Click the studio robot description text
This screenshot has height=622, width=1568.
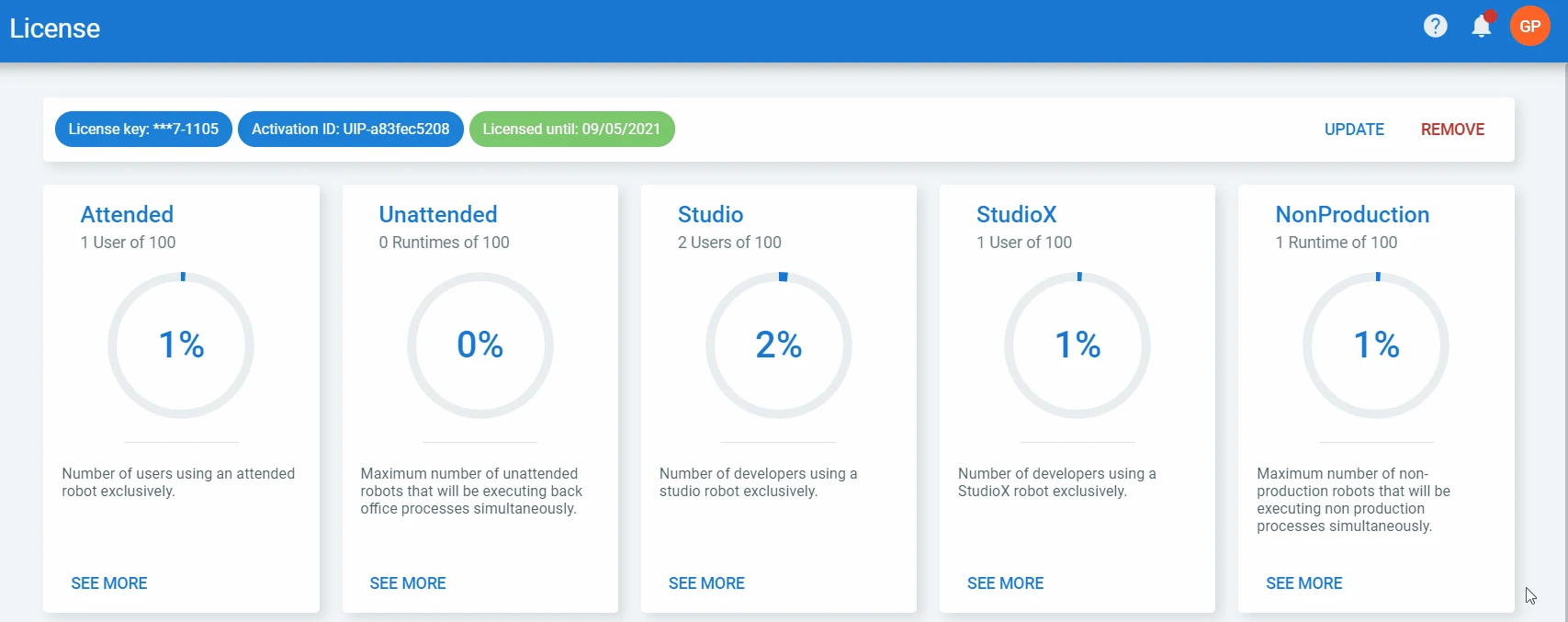pyautogui.click(x=758, y=482)
